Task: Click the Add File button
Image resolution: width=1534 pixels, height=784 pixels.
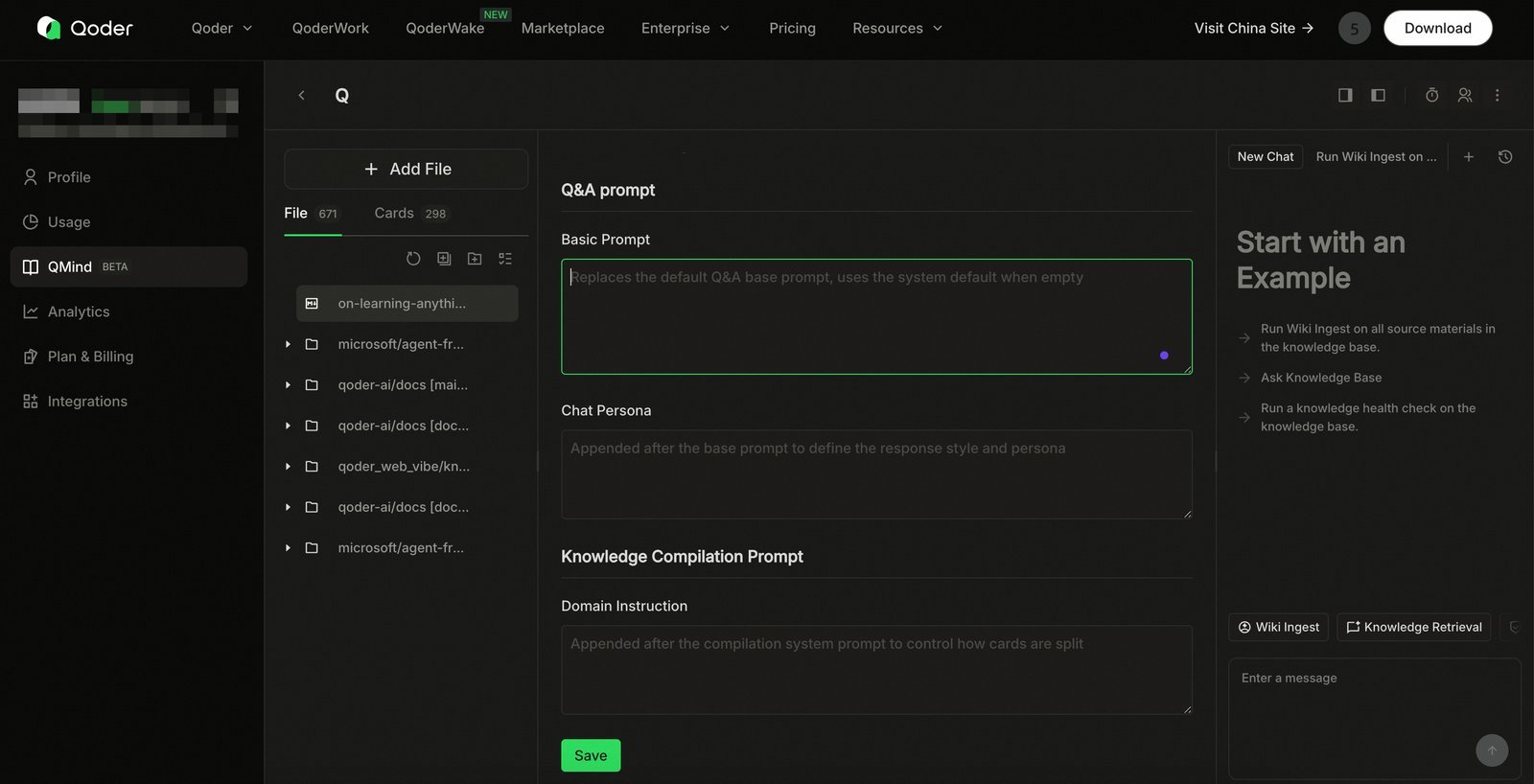Action: [x=407, y=169]
